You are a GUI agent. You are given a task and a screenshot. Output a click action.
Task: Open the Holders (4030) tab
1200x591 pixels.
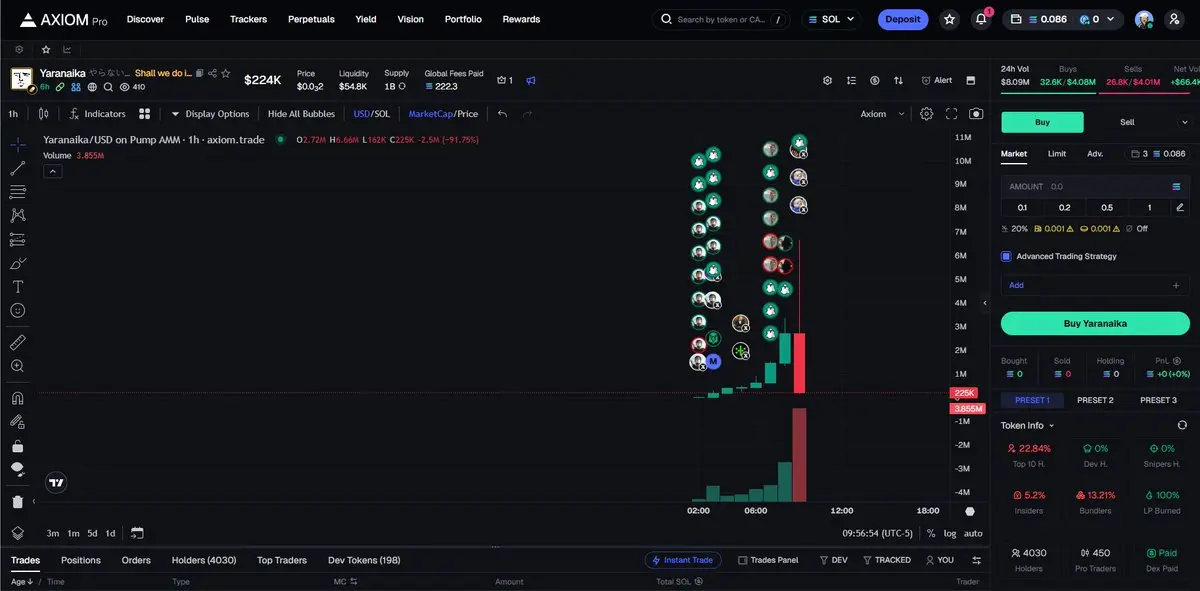point(204,560)
